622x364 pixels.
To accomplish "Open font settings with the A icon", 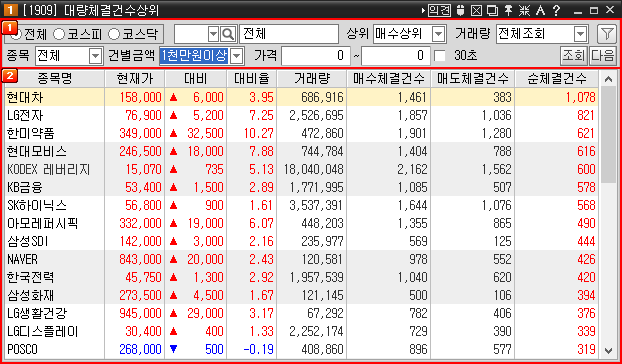I will [x=540, y=10].
